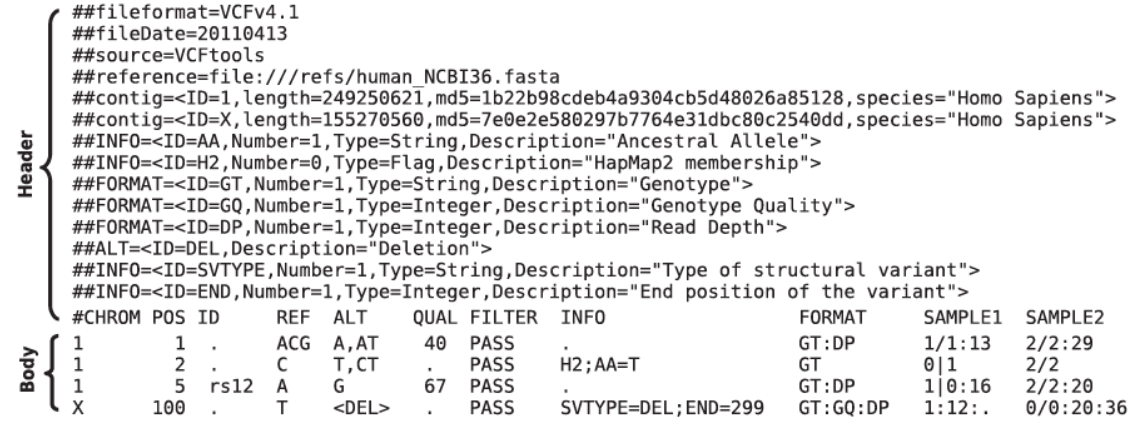Click the ##fileformat=VCFv4.1 line
1146x432 pixels.
click(x=185, y=12)
